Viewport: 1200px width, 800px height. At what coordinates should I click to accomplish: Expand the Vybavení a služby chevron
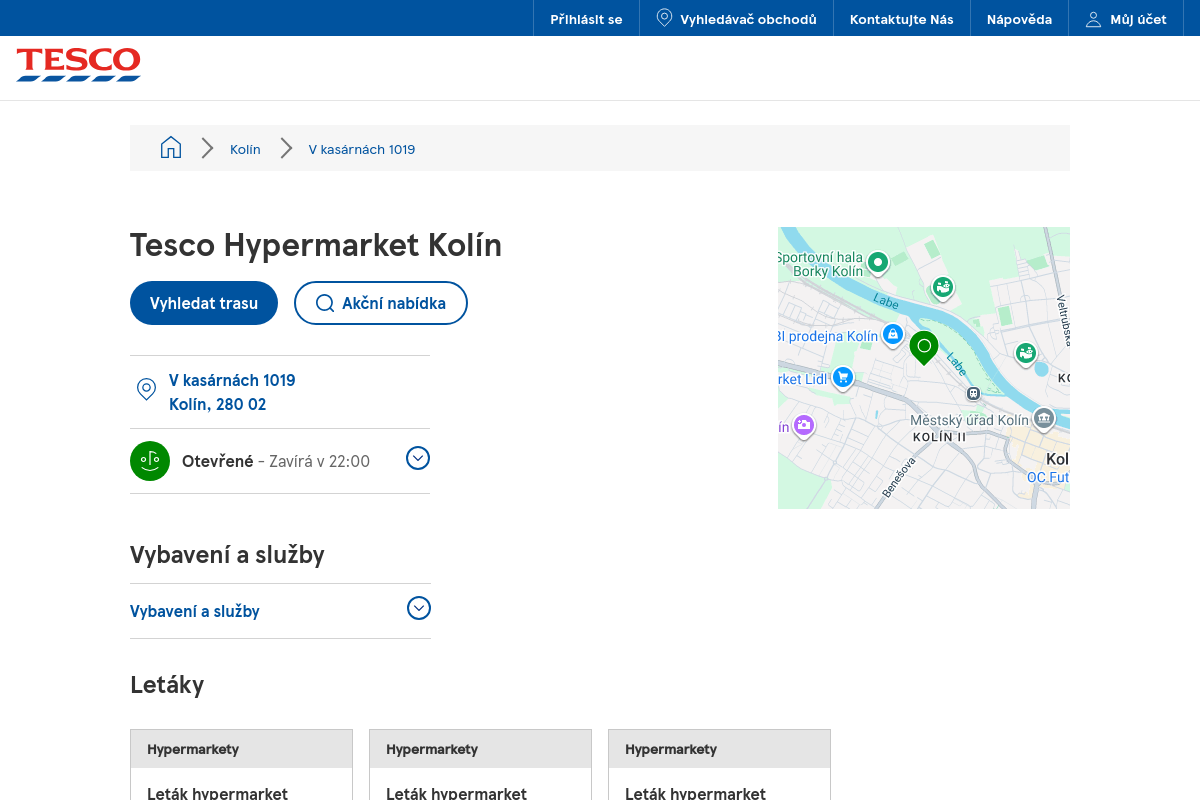pyautogui.click(x=419, y=608)
